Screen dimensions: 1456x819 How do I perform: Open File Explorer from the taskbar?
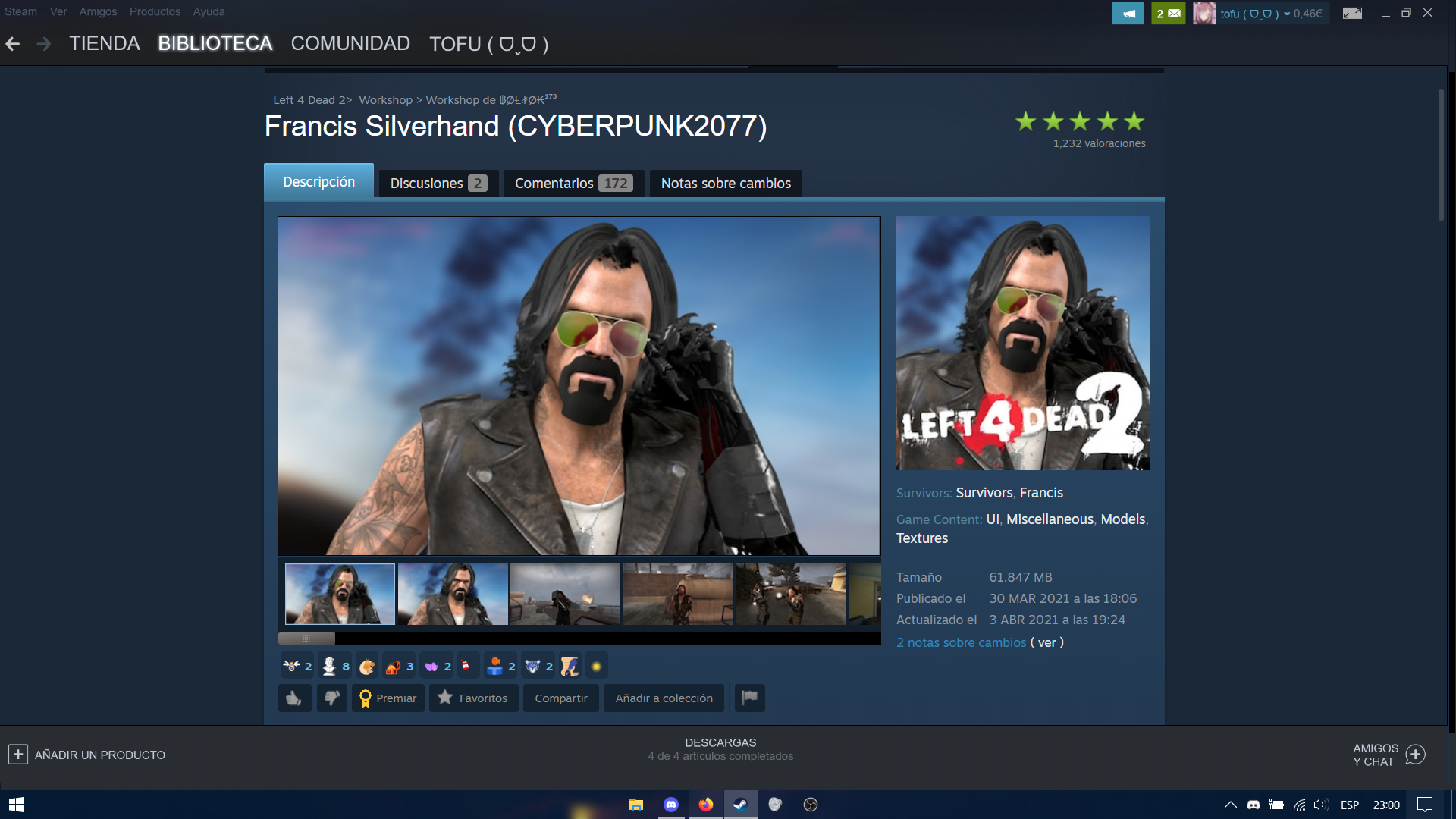point(636,805)
